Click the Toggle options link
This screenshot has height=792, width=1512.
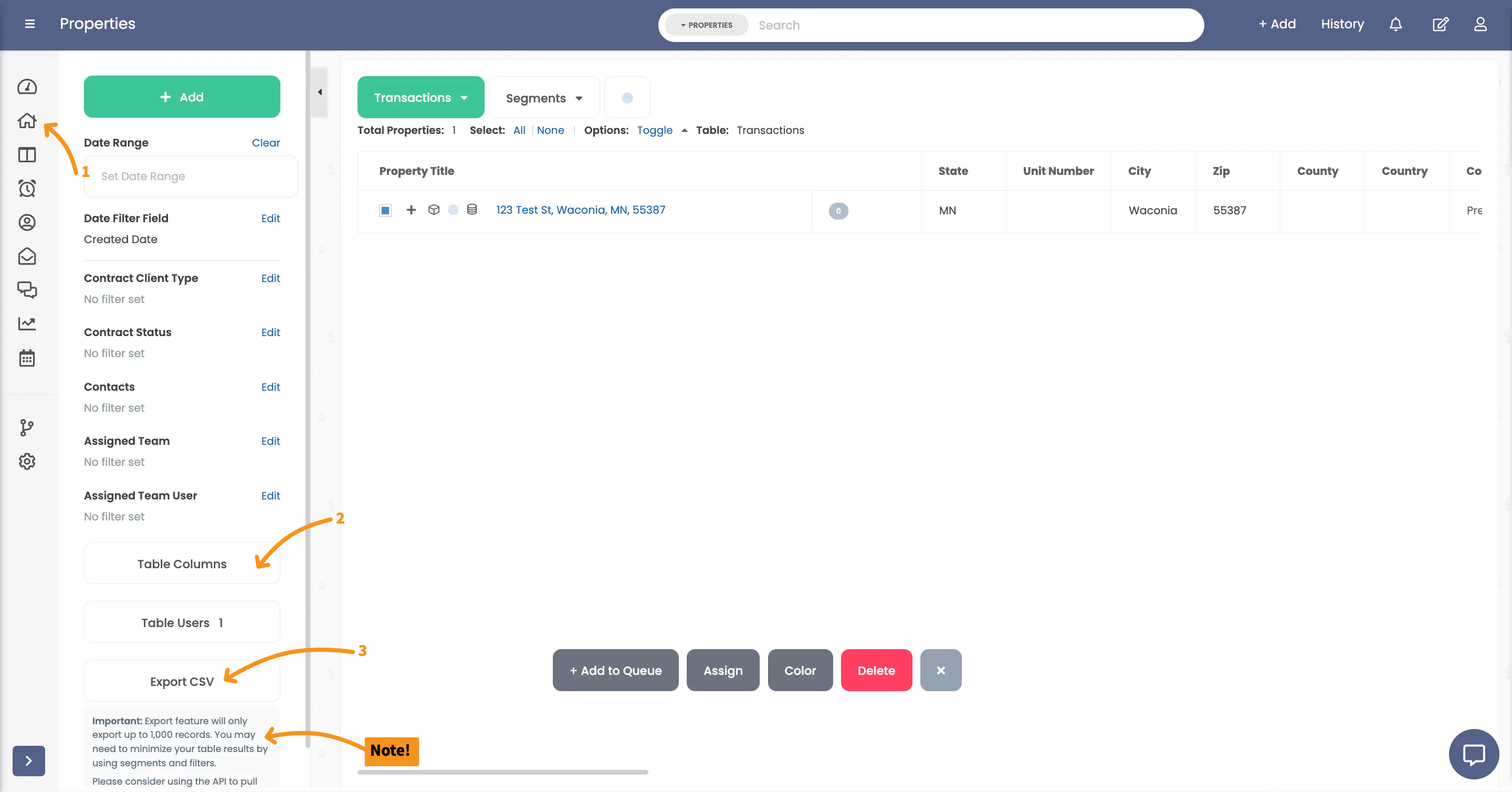click(x=655, y=130)
